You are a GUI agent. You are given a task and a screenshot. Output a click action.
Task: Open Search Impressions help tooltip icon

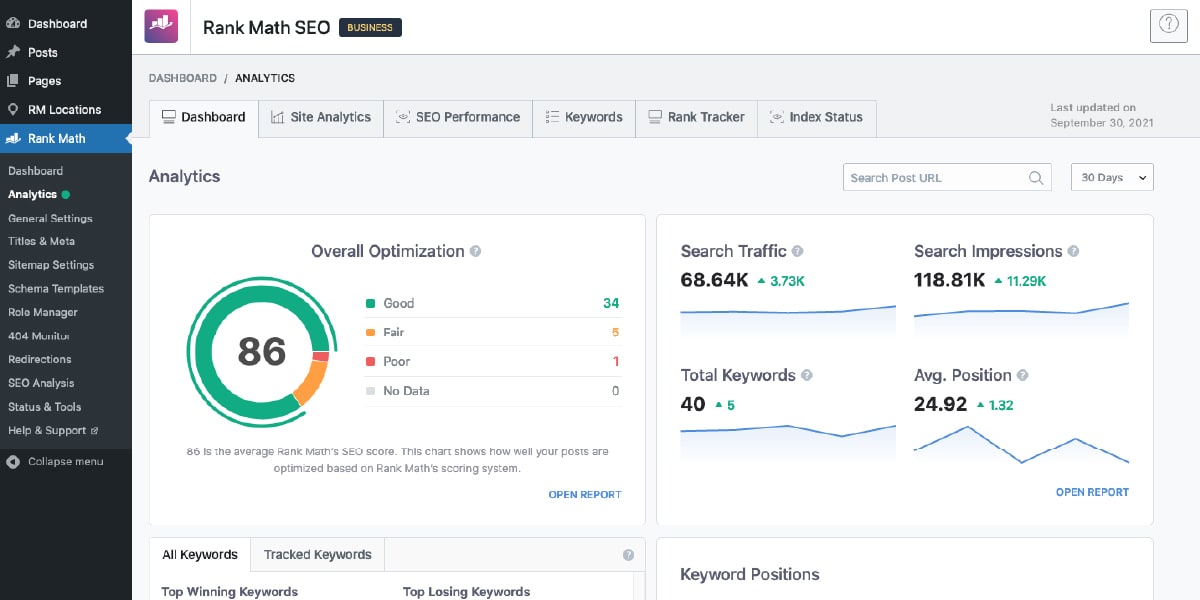(x=1073, y=252)
